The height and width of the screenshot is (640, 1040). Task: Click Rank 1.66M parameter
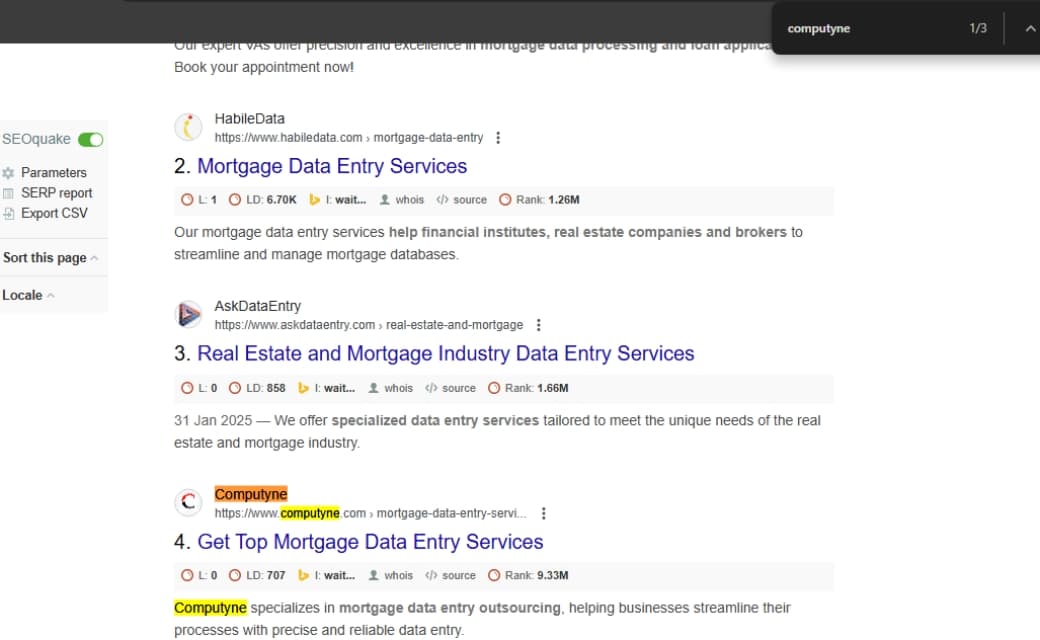pos(528,388)
